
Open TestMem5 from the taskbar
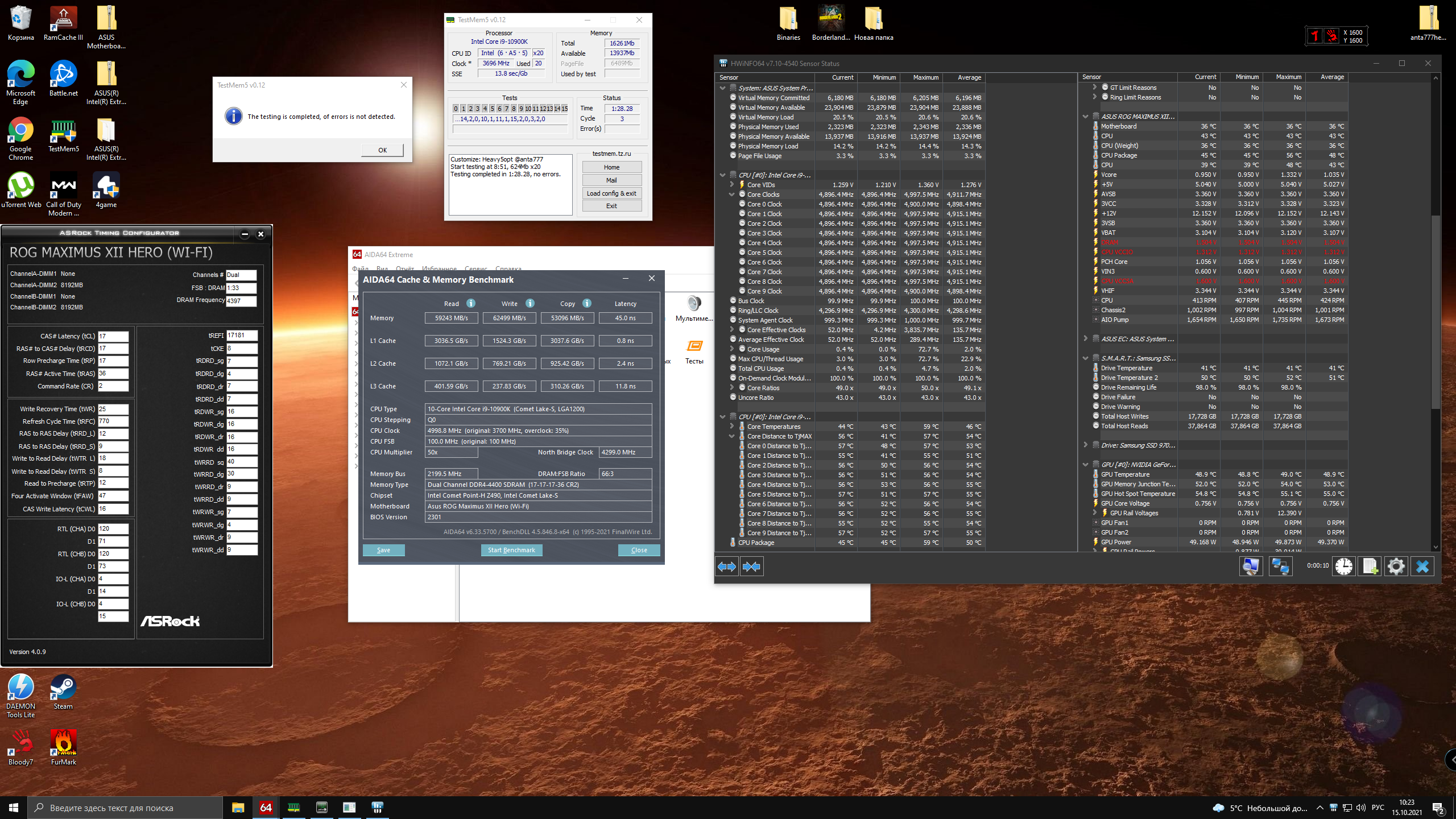(294, 808)
